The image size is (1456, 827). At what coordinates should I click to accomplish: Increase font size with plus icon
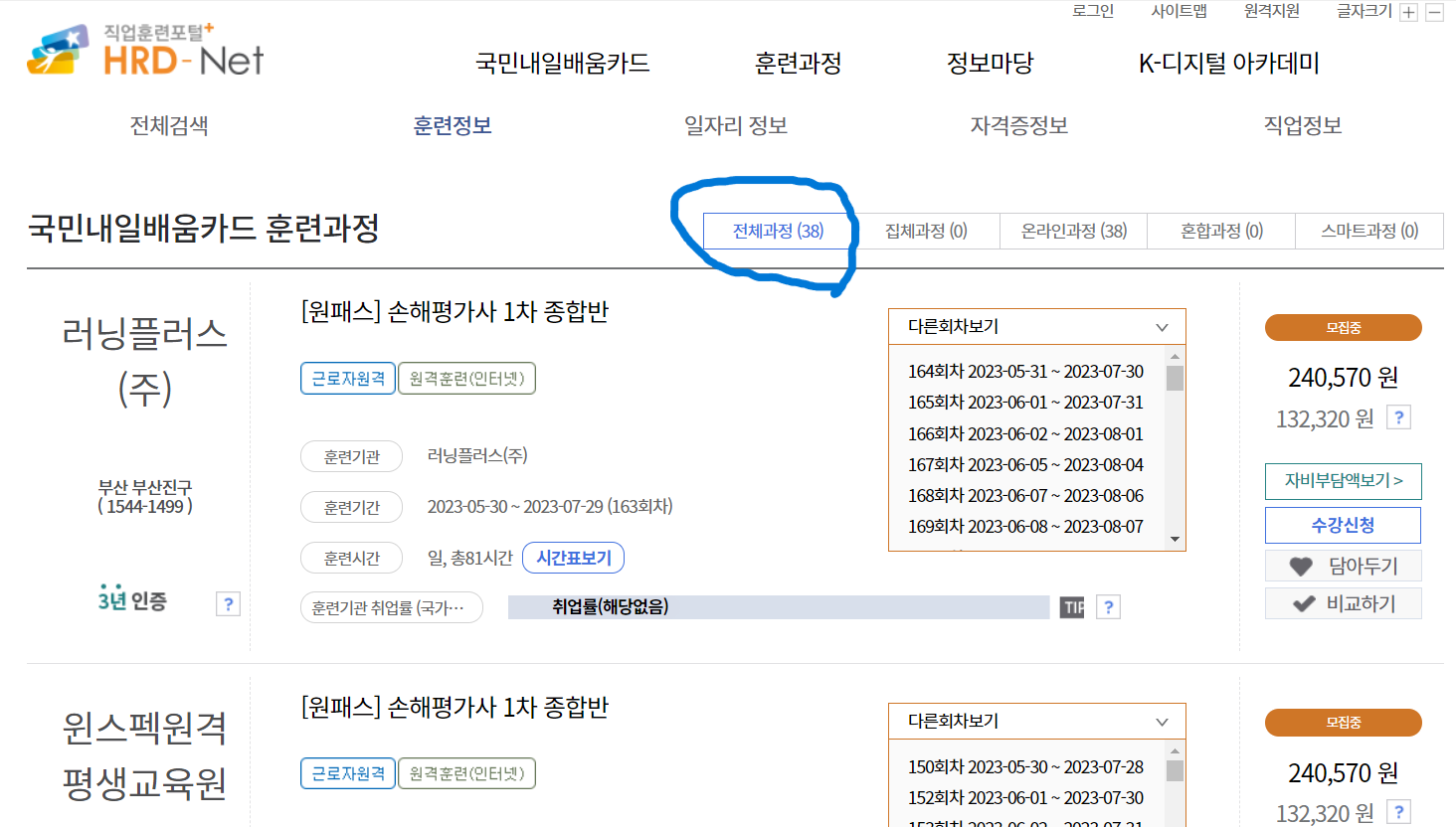coord(1408,12)
